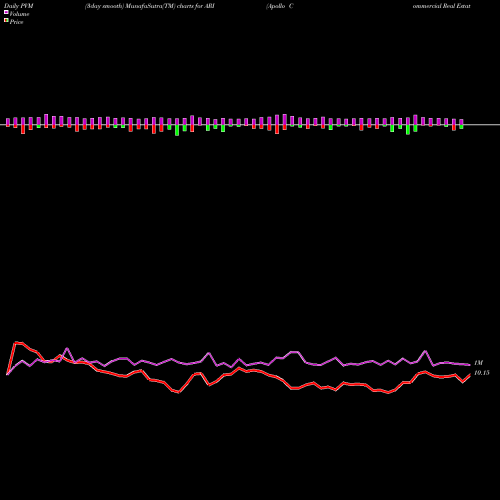
Task: Click the red-green Price legend swatch
Action: click(6, 21)
